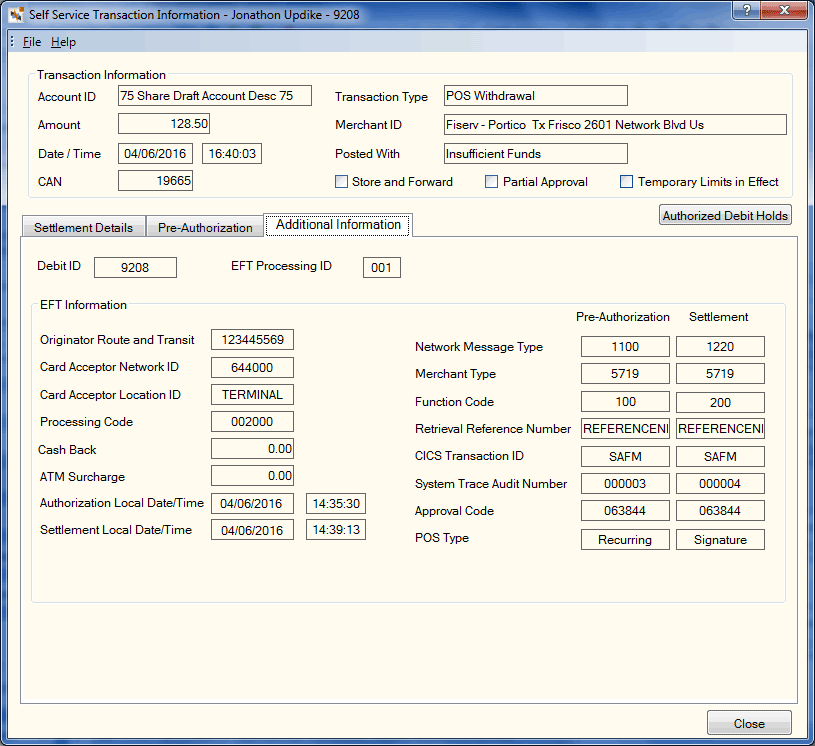This screenshot has width=815, height=746.
Task: Click Settlement Approval Code 063844
Action: click(x=720, y=511)
